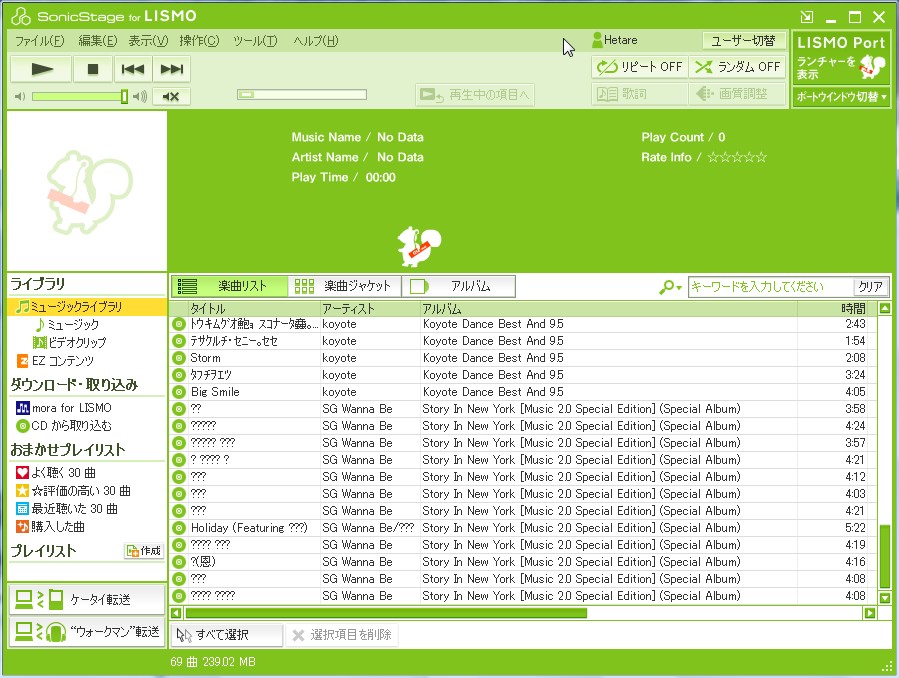Viewport: 899px width, 678px height.
Task: Click the keyword search input field
Action: tap(771, 287)
